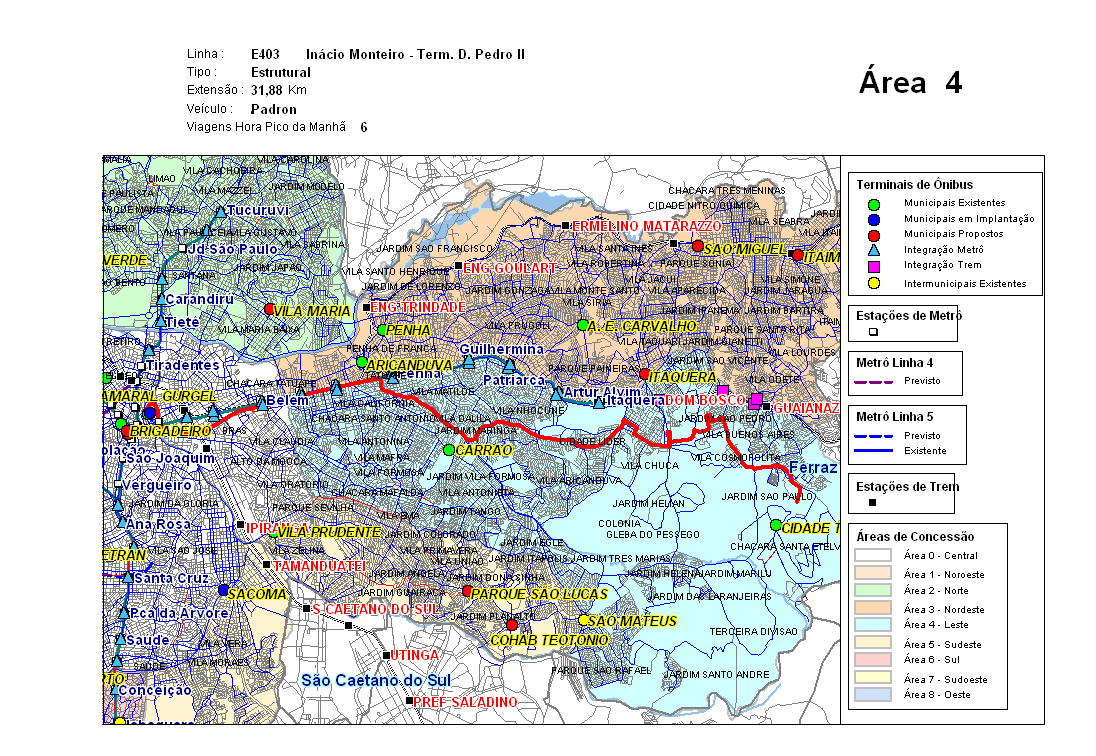Click the vehicle value "Padron"
The image size is (1096, 756).
(x=274, y=110)
